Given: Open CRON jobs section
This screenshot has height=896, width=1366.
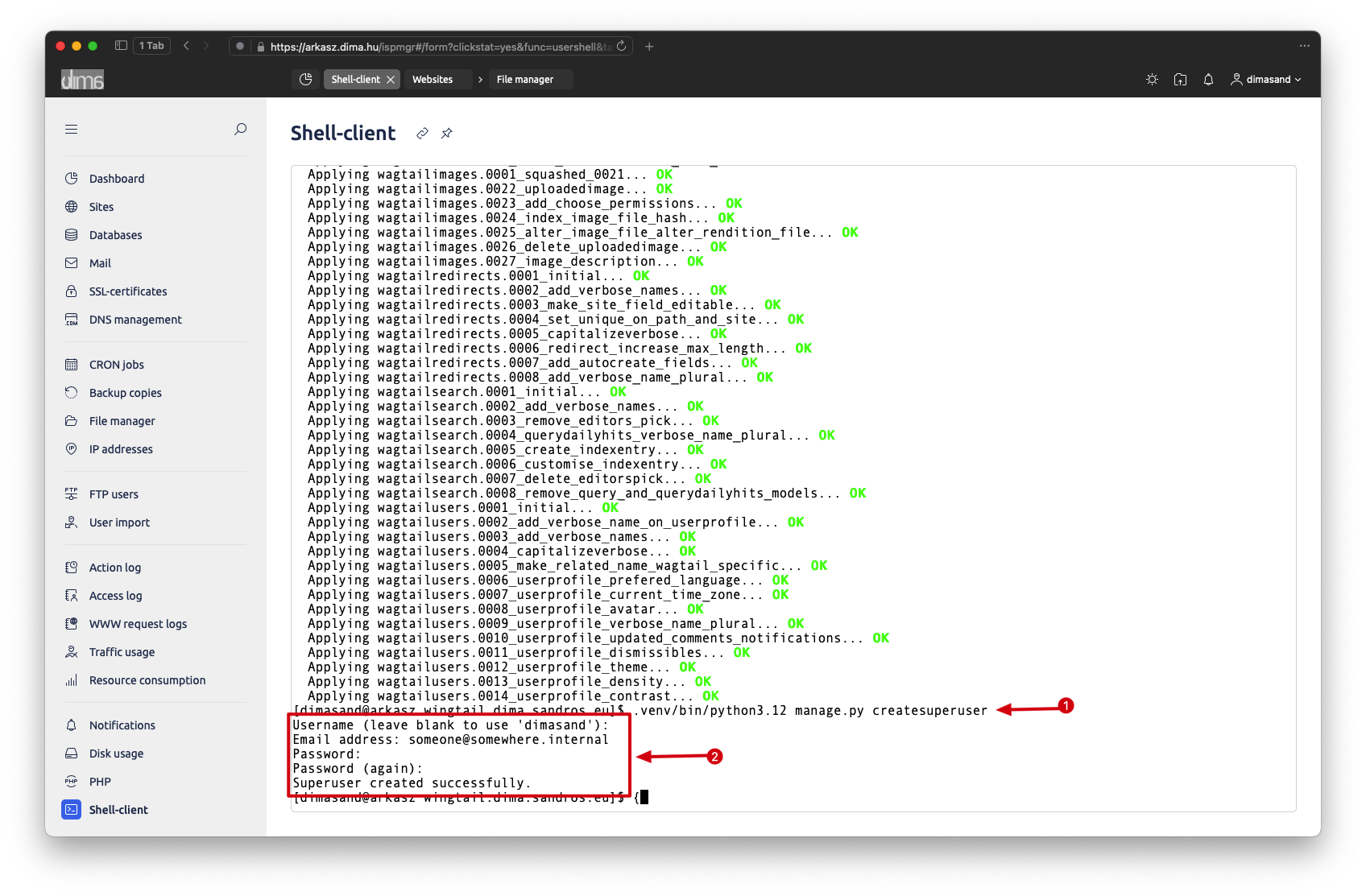Looking at the screenshot, I should click(x=117, y=365).
